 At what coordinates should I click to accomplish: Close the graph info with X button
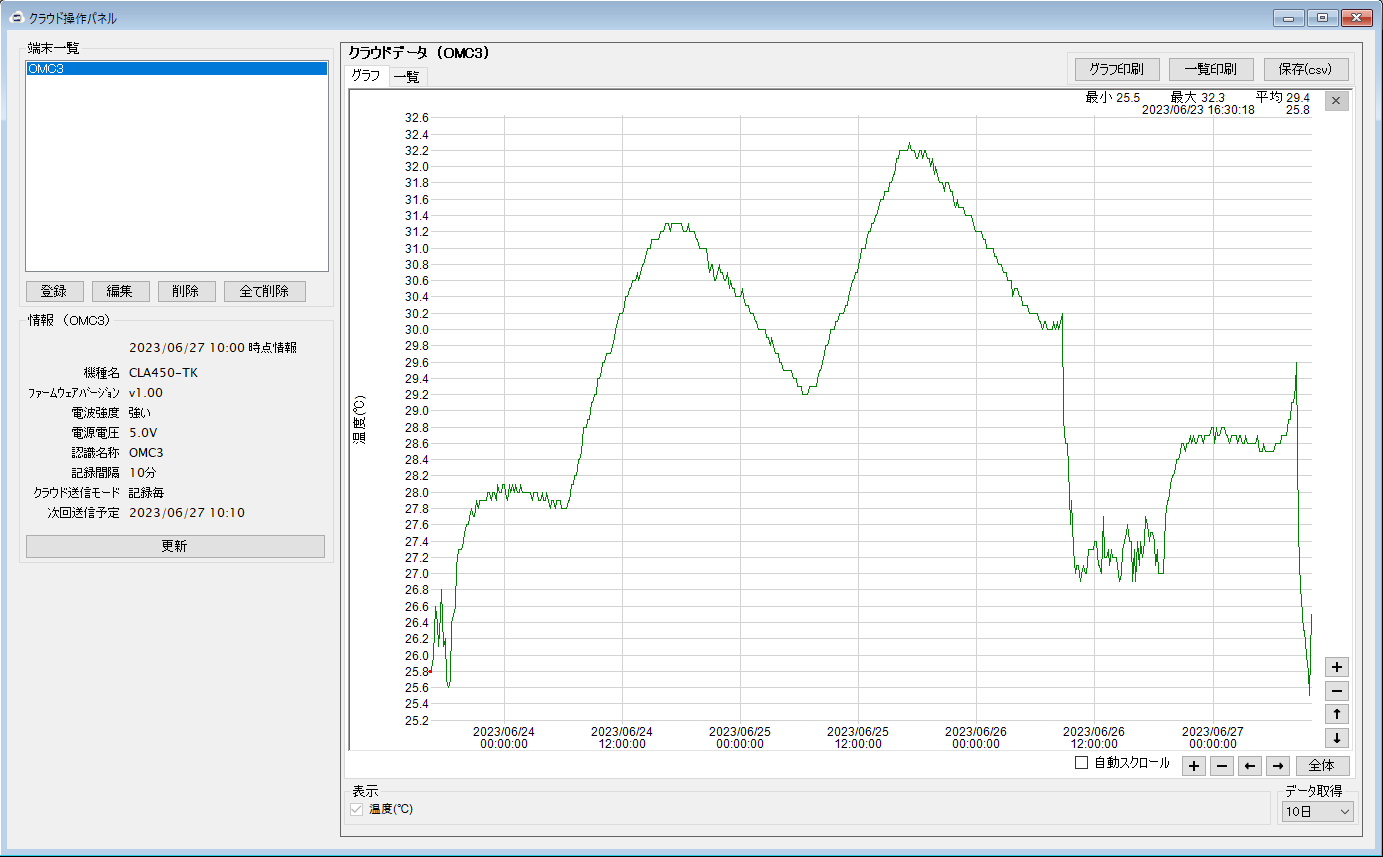(x=1336, y=100)
